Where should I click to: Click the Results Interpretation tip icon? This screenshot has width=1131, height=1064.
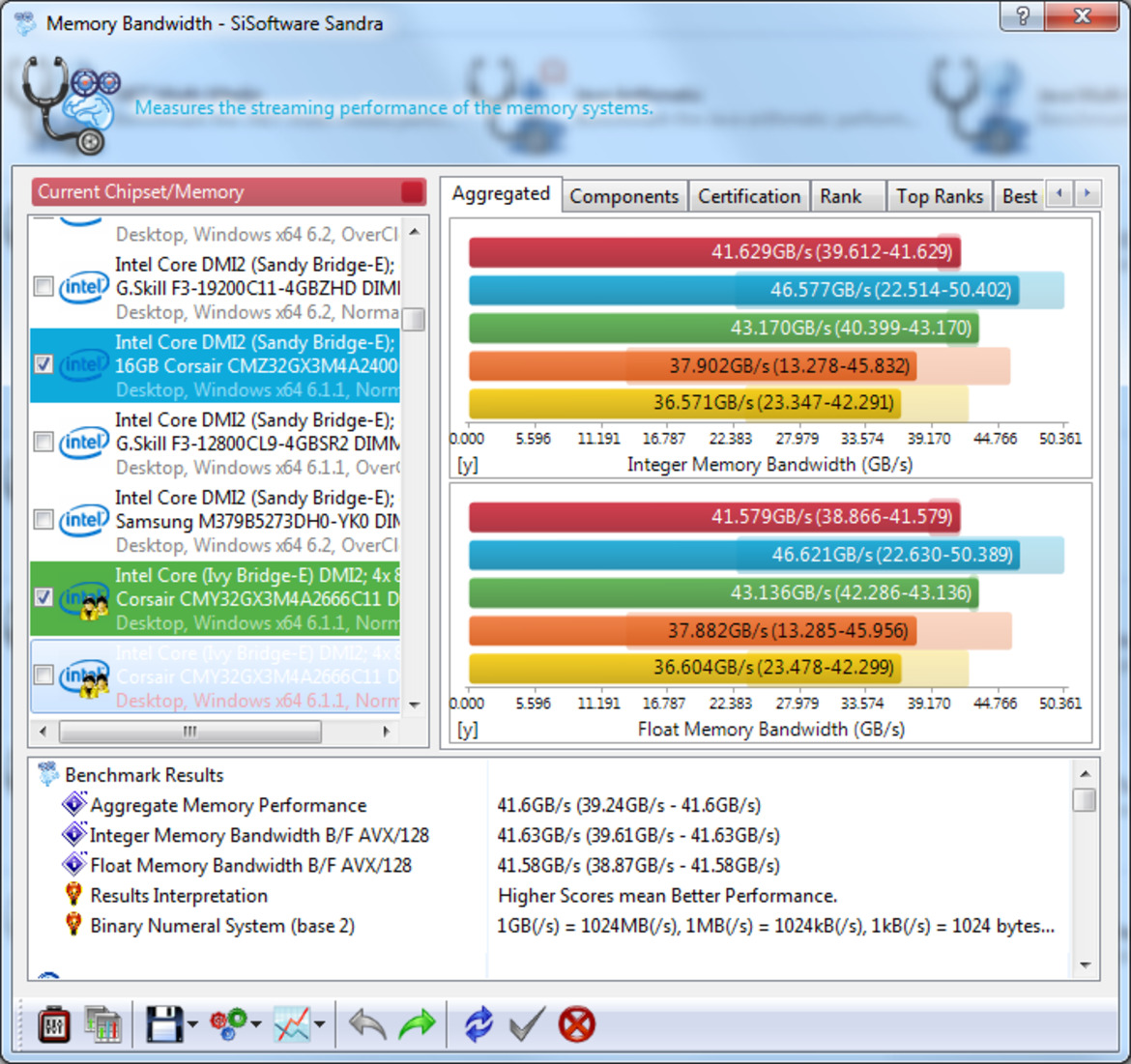pos(72,895)
